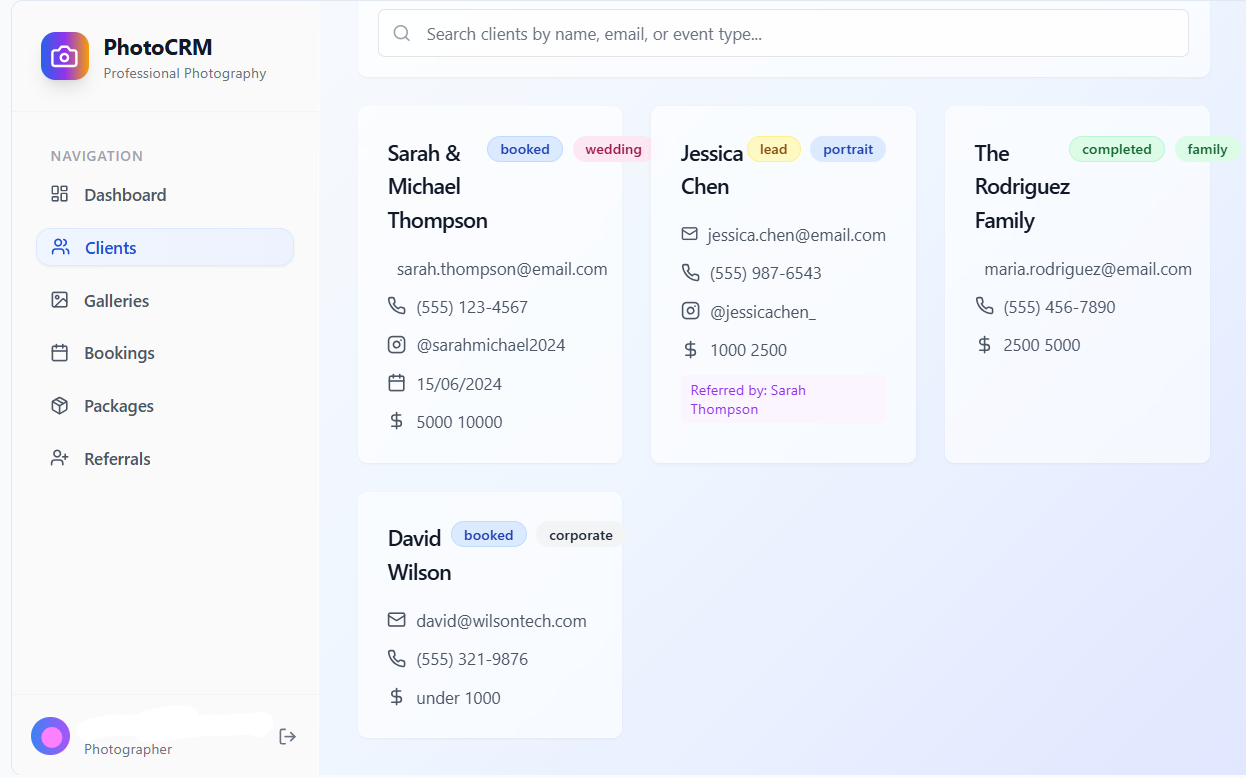
Task: Click the logout icon in sidebar footer
Action: (288, 737)
